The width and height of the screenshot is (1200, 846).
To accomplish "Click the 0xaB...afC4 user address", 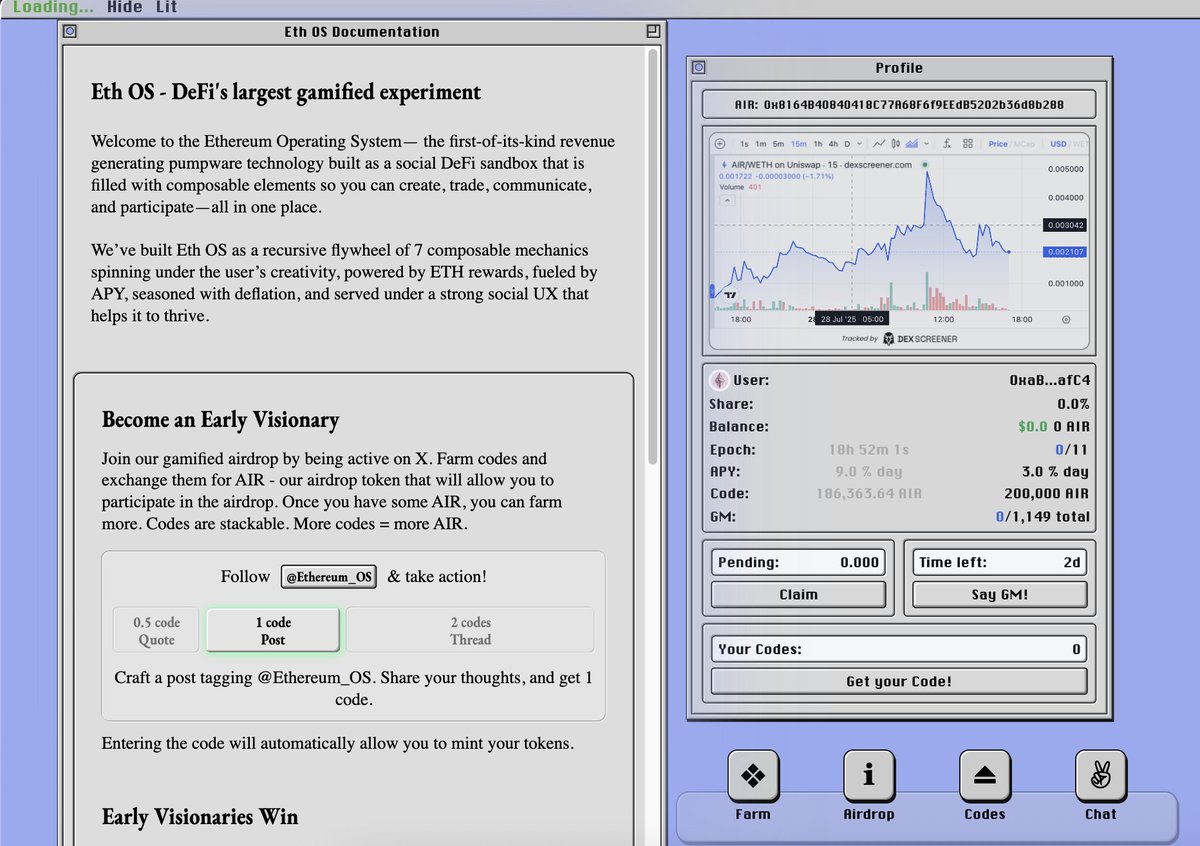I will click(x=1050, y=380).
